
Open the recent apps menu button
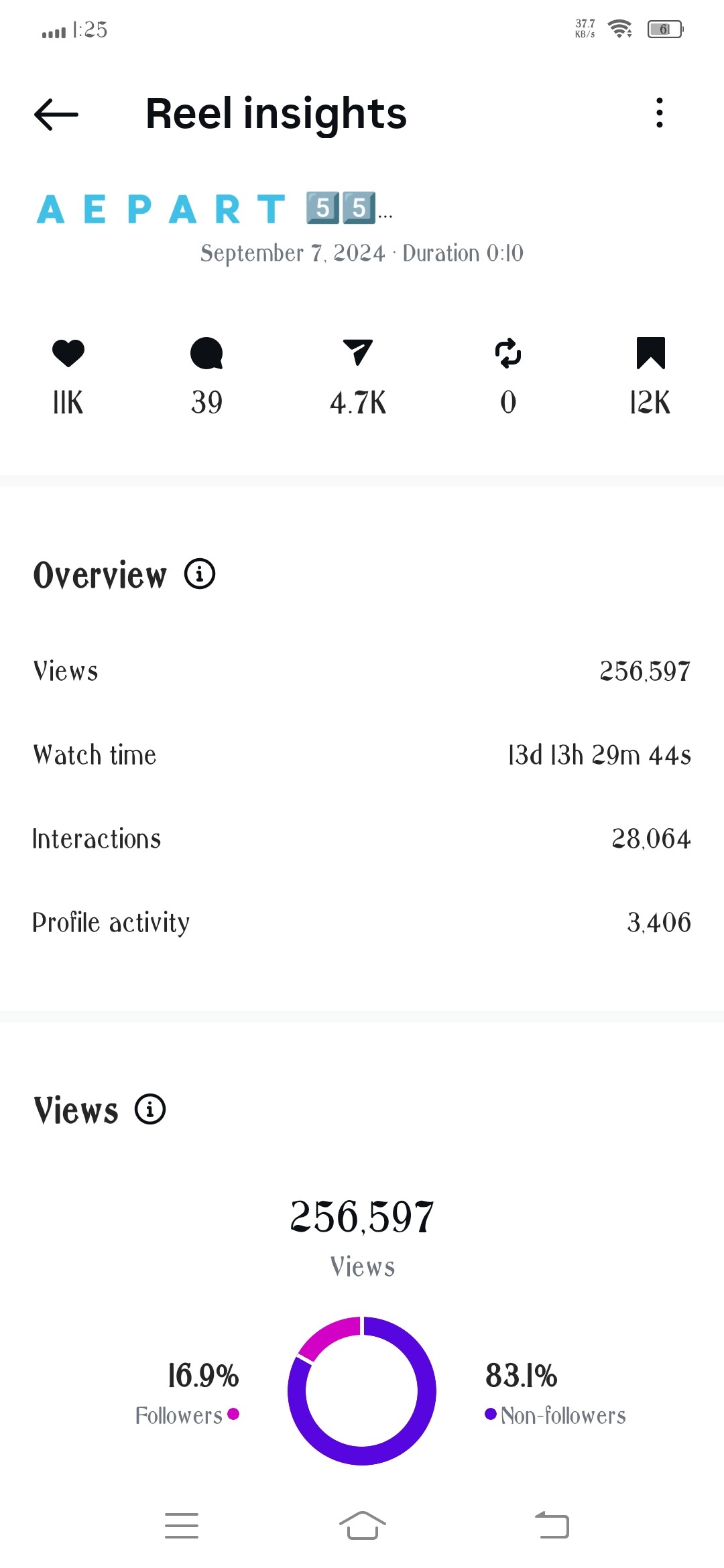click(182, 1526)
